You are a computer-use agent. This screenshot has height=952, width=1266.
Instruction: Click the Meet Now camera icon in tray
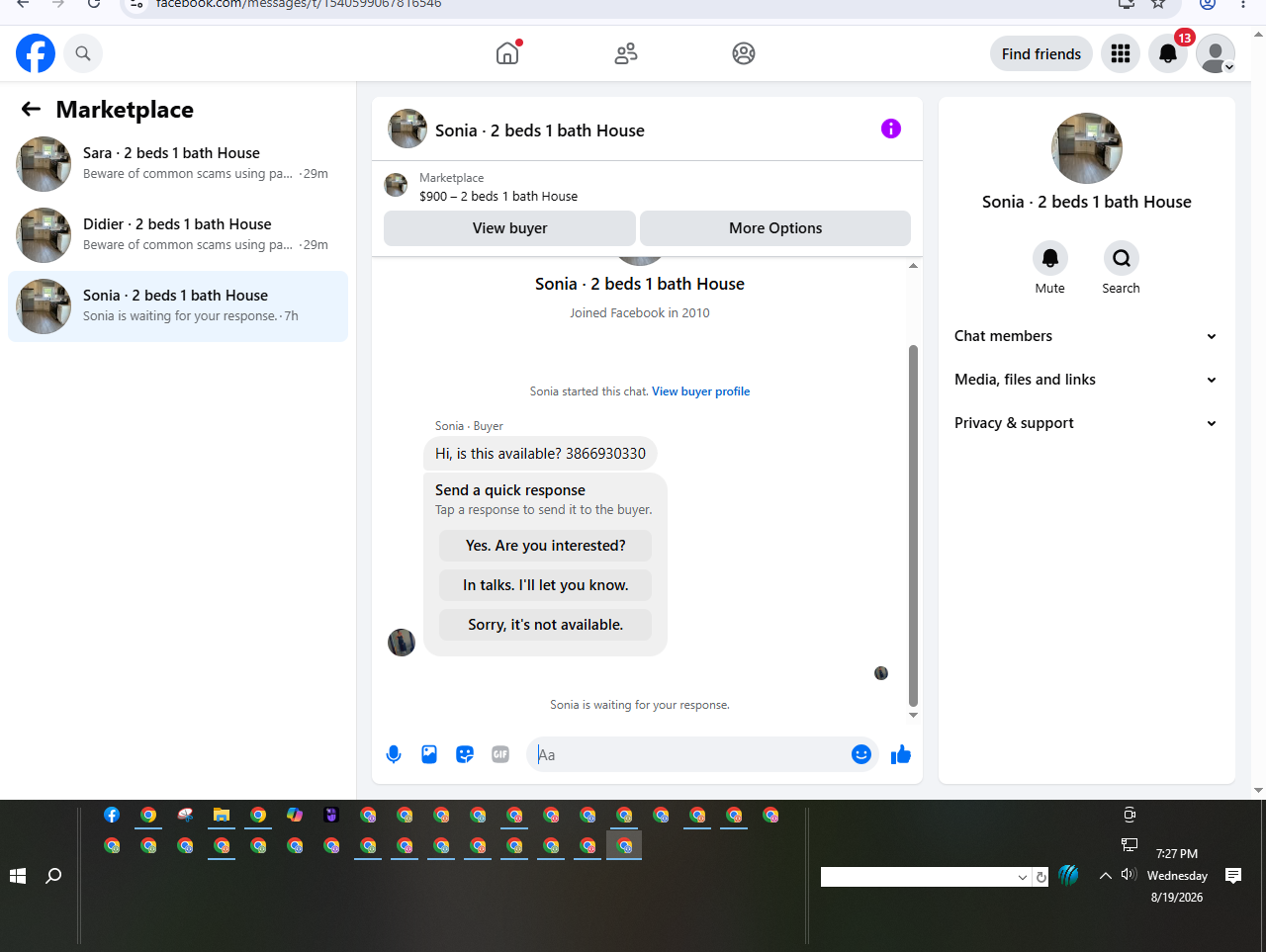(1130, 815)
